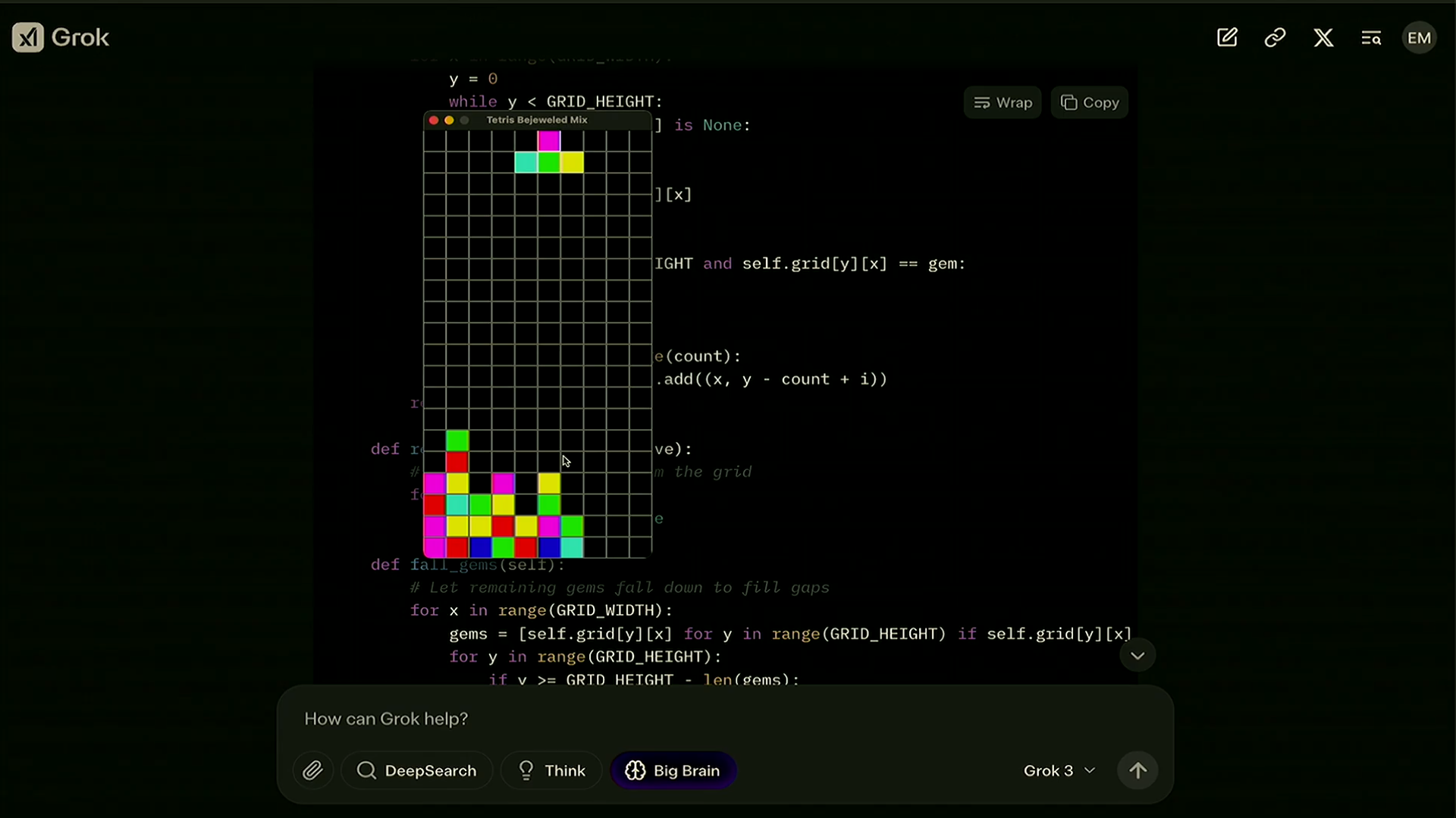Click 'for y in range(GRID_HEIGHT):' line
This screenshot has height=818, width=1456.
(585, 657)
